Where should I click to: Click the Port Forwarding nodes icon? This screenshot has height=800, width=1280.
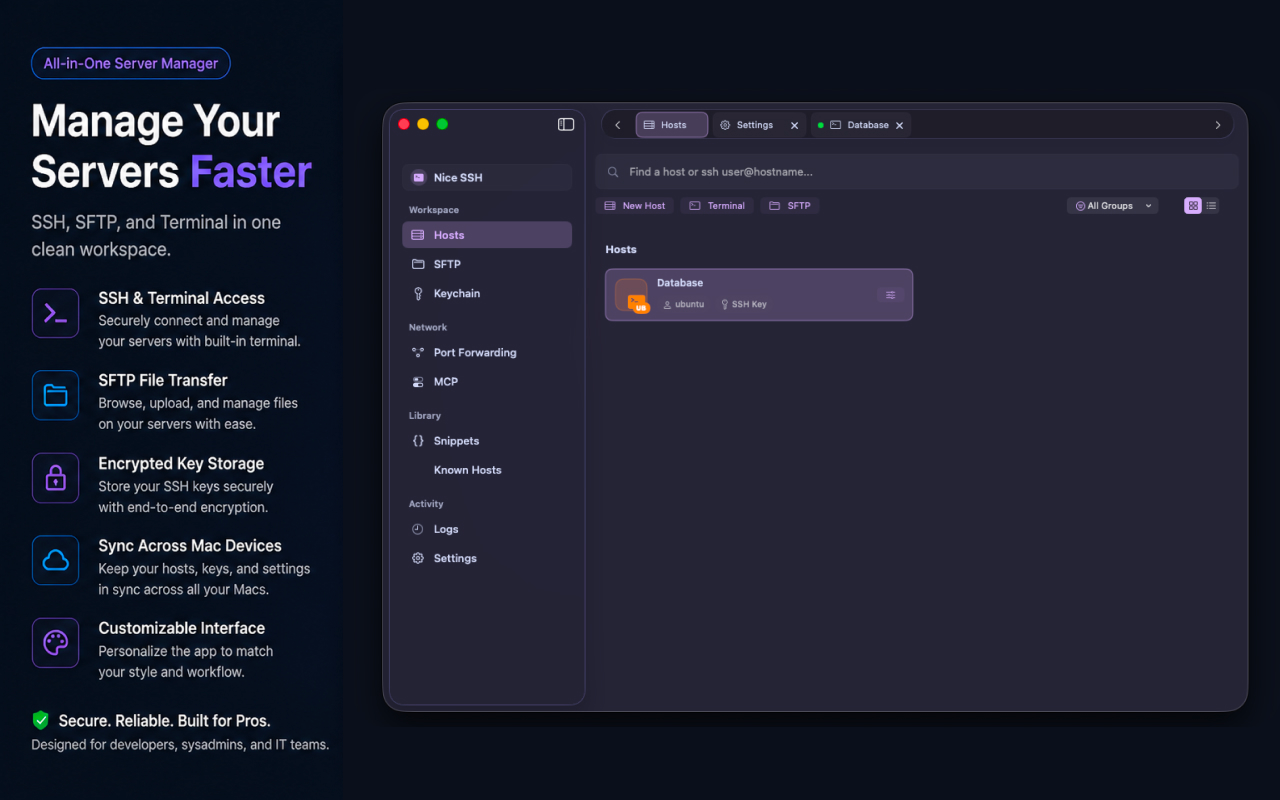pos(418,352)
